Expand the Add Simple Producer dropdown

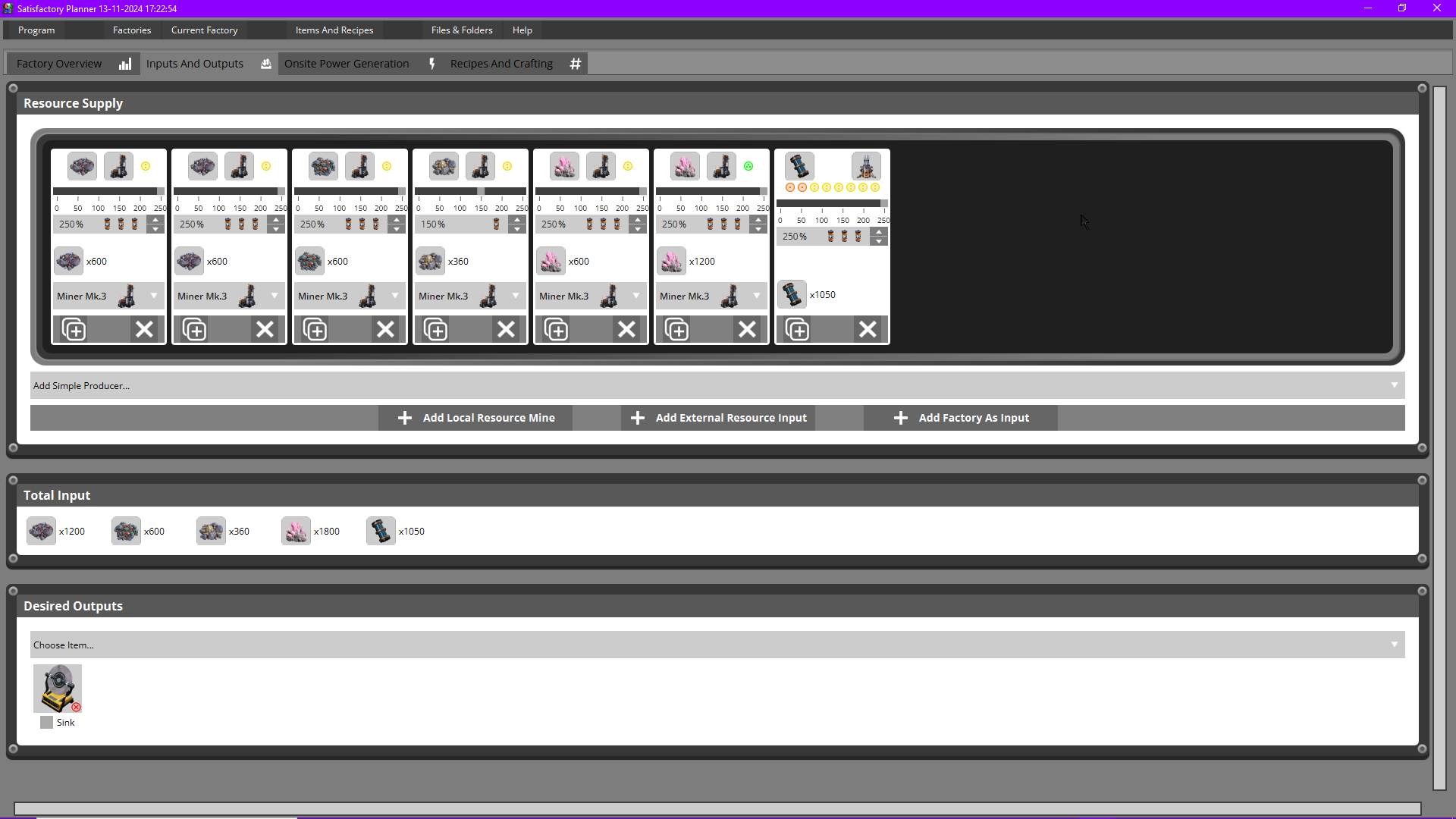pyautogui.click(x=1394, y=385)
